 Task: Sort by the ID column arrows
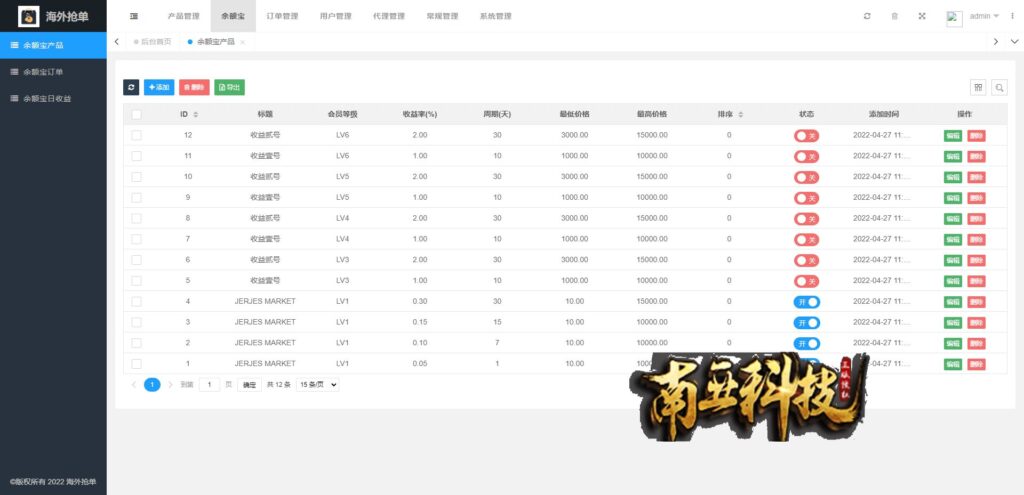(195, 115)
